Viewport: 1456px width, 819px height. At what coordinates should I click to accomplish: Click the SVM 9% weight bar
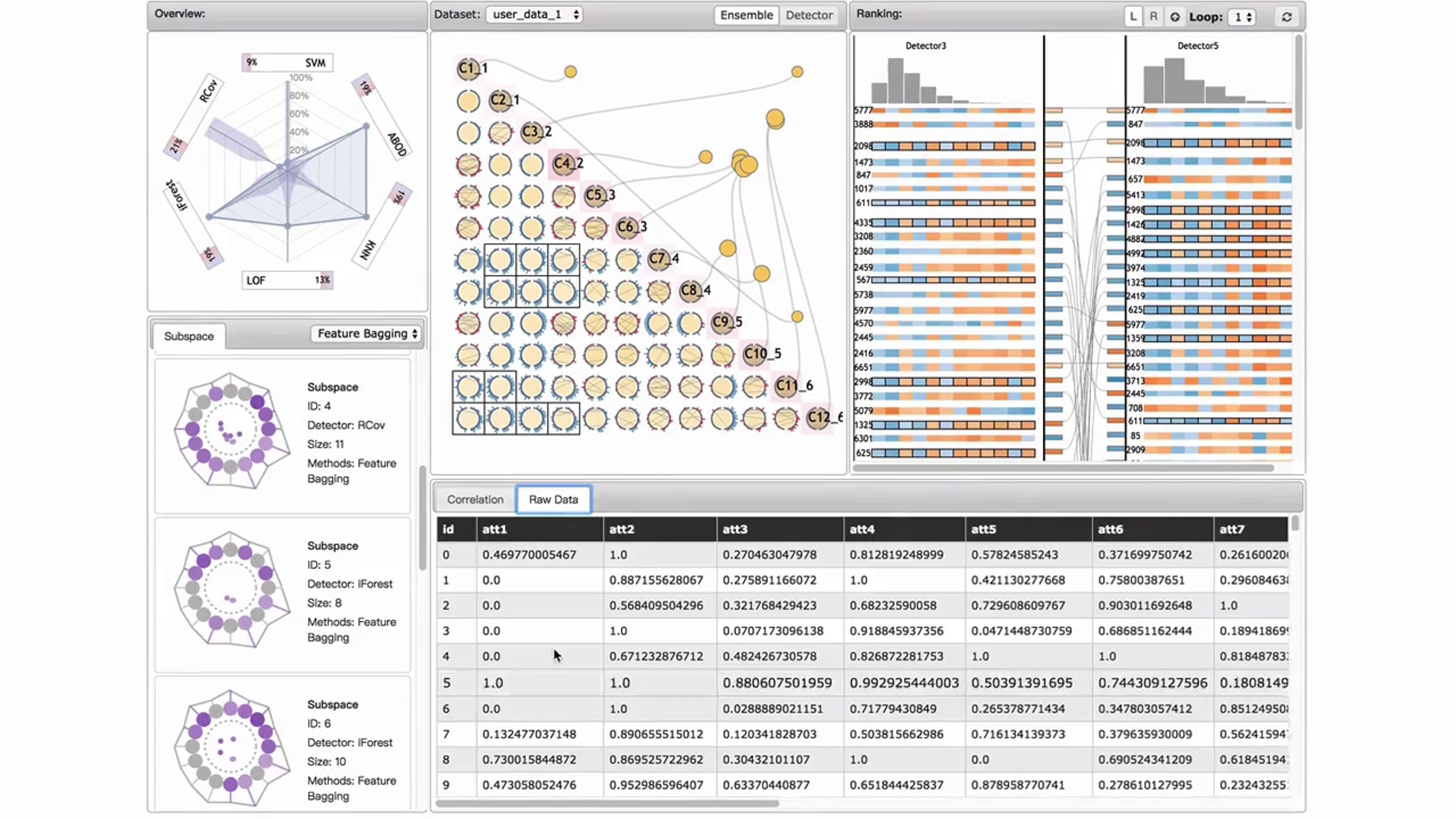(287, 62)
